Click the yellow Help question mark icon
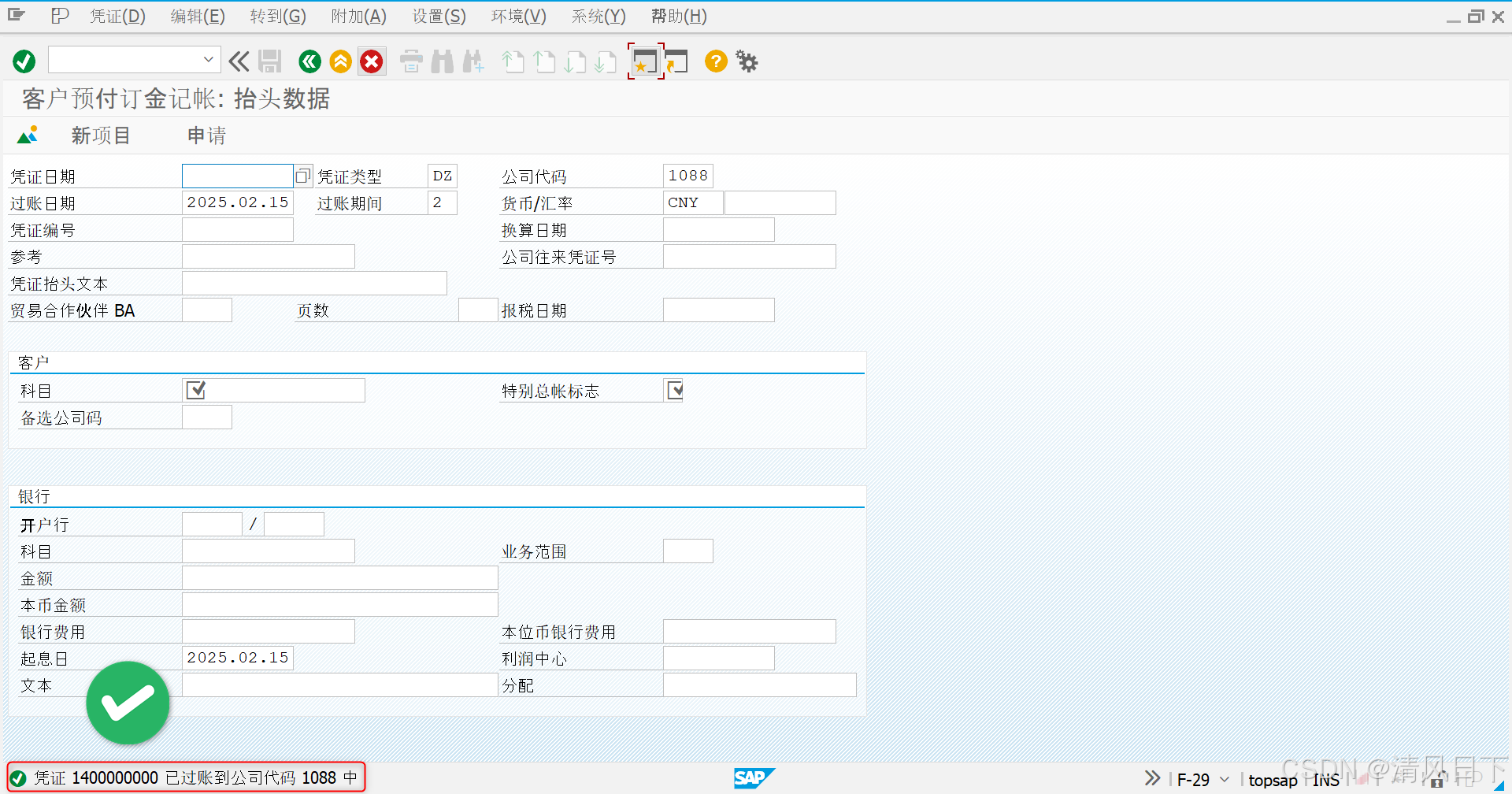Image resolution: width=1512 pixels, height=794 pixels. [715, 61]
